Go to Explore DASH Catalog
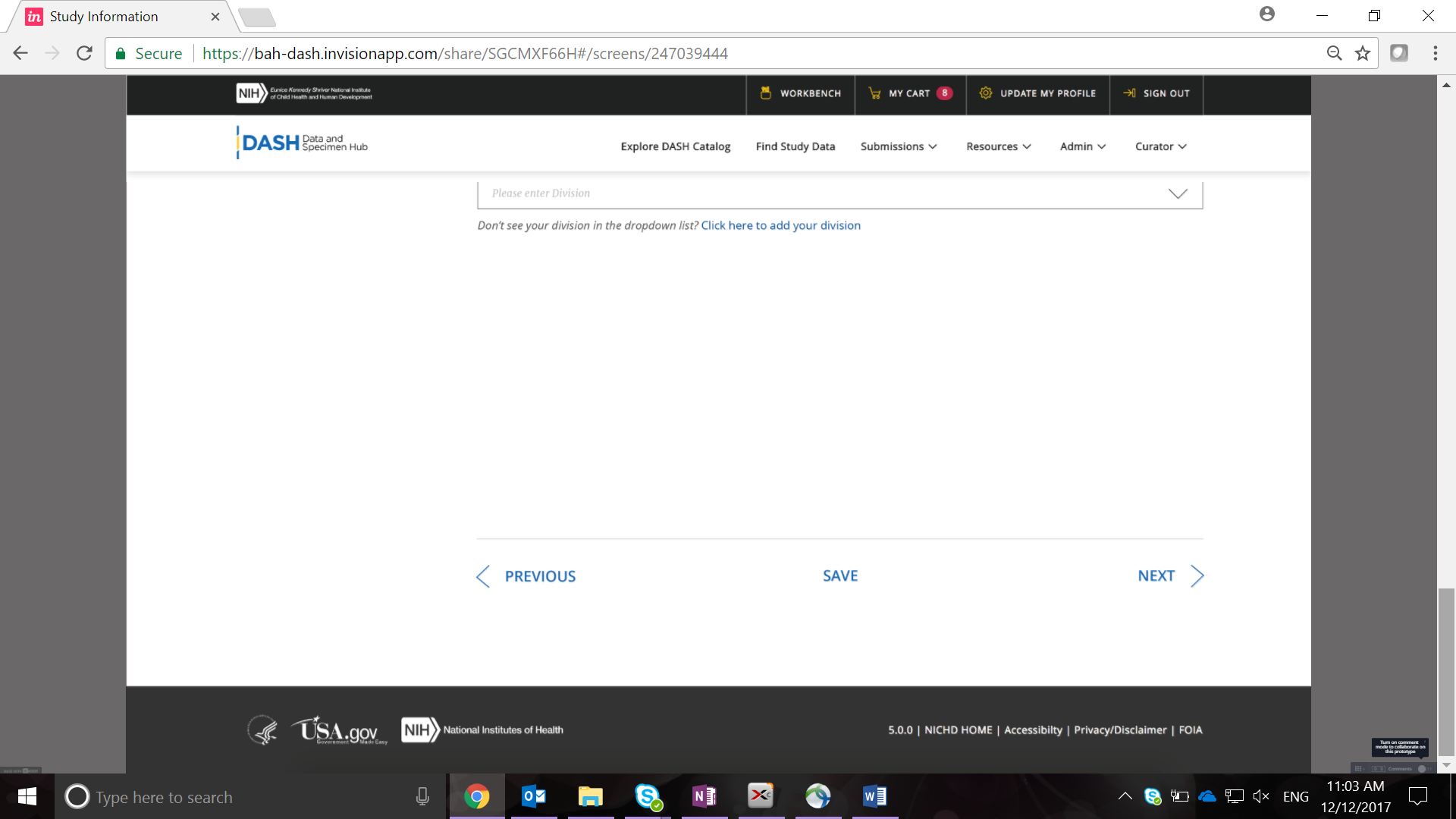1456x819 pixels. [x=675, y=146]
